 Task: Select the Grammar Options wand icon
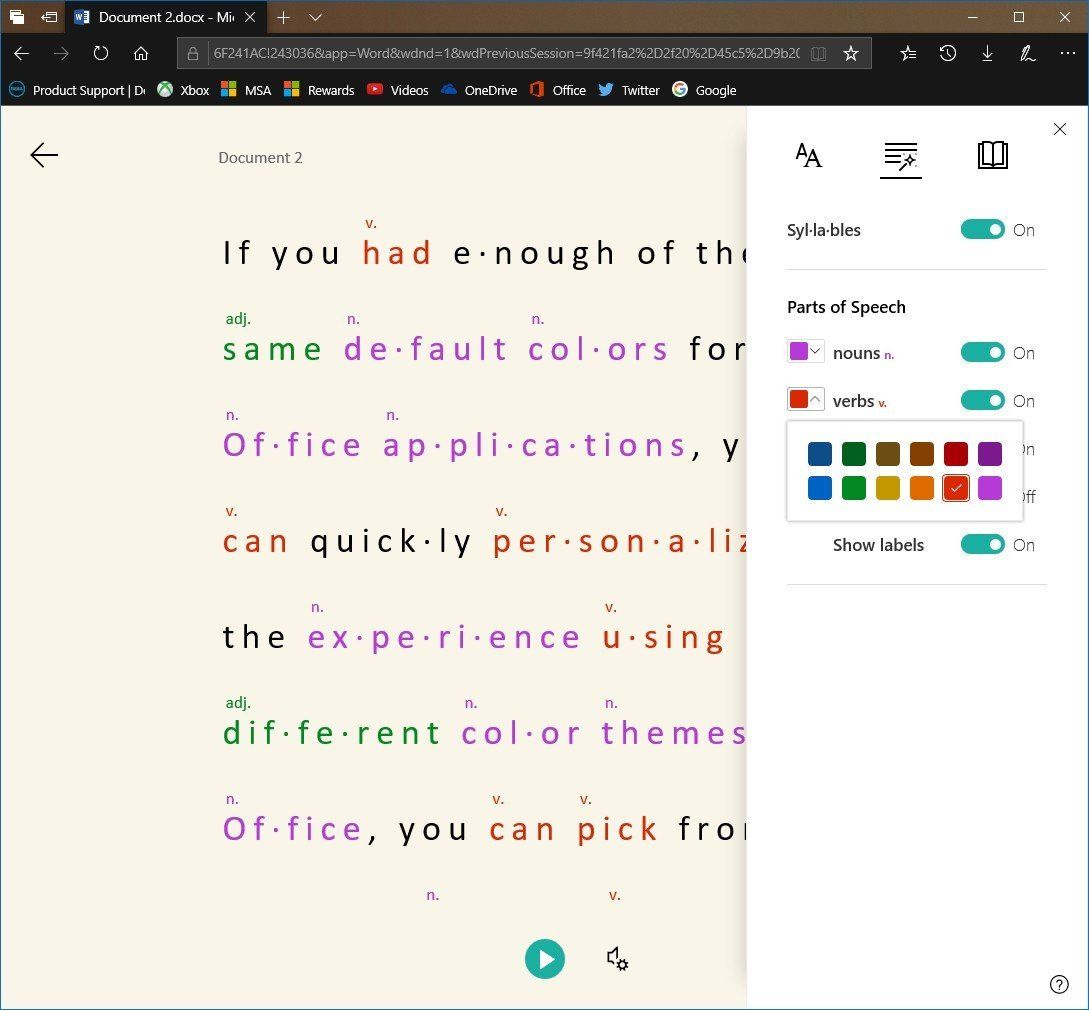900,155
